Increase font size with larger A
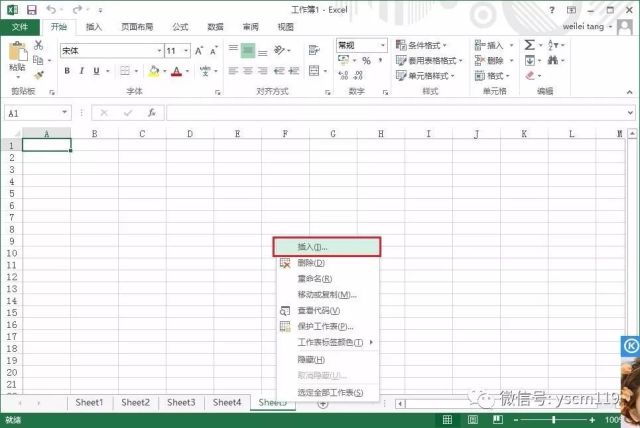 coord(199,51)
